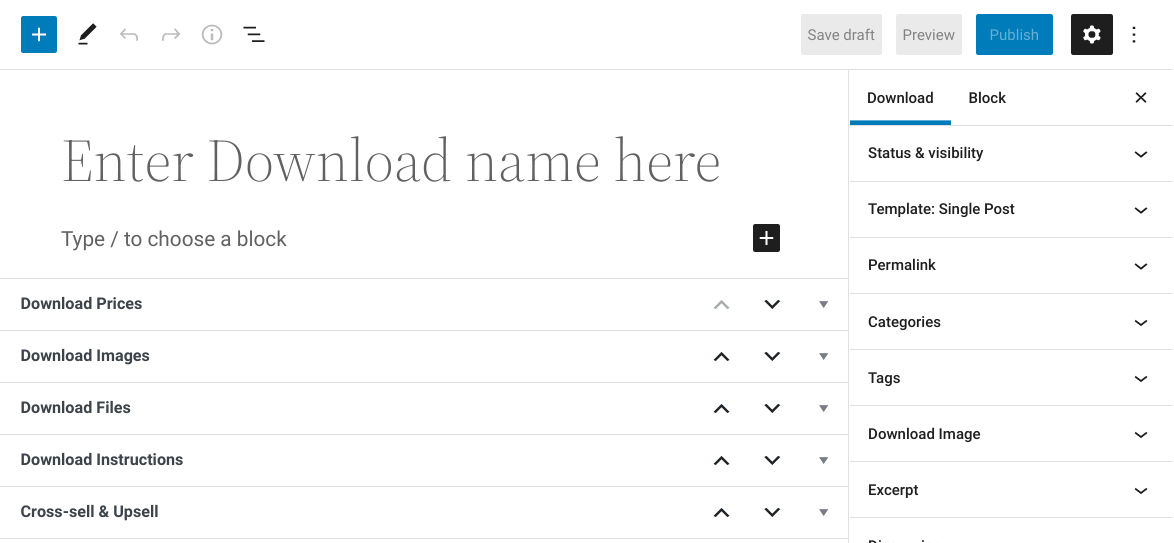Select the Download tab in sidebar
The height and width of the screenshot is (543, 1174).
click(x=900, y=98)
